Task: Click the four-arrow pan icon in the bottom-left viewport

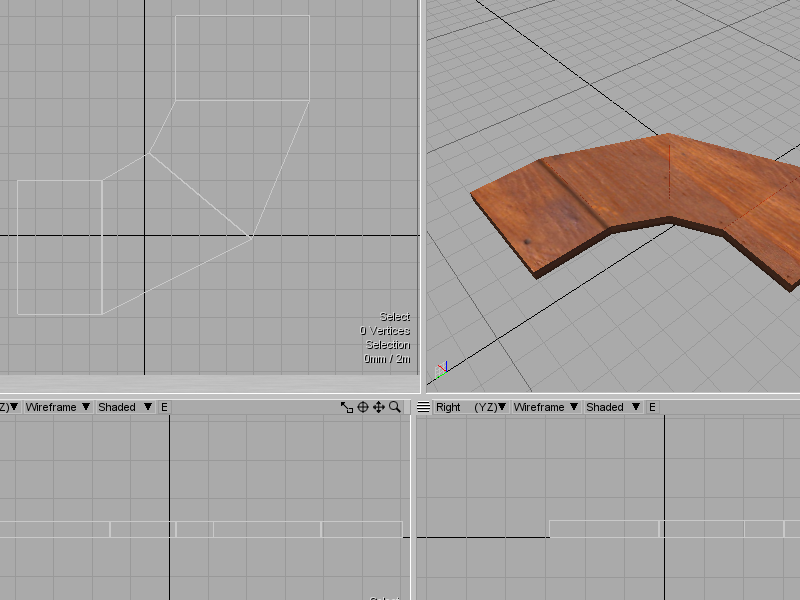Action: coord(379,407)
